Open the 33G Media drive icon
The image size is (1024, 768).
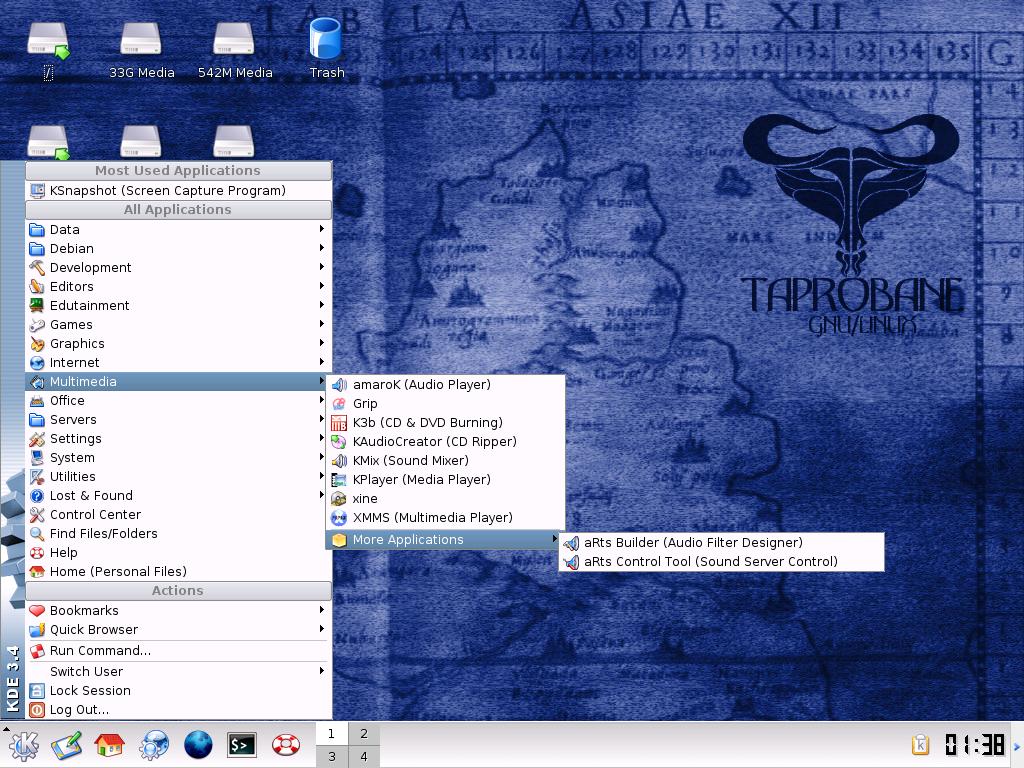tap(141, 50)
